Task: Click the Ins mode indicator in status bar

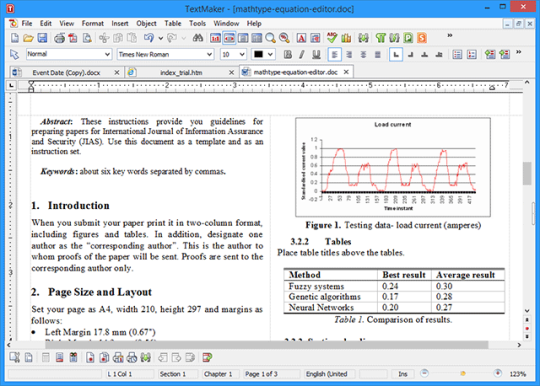Action: [403, 374]
